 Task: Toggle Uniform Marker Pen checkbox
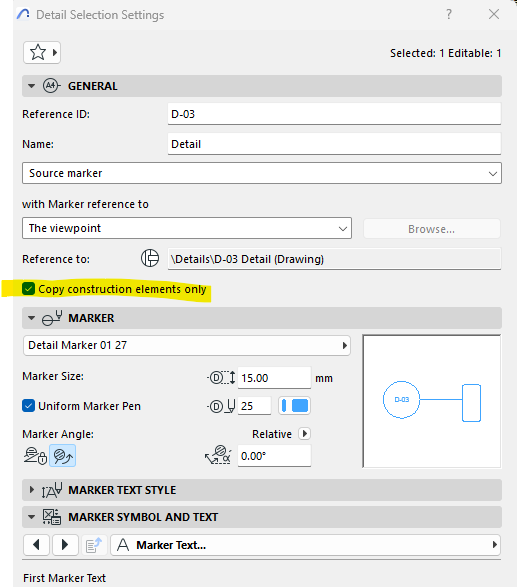[x=28, y=406]
